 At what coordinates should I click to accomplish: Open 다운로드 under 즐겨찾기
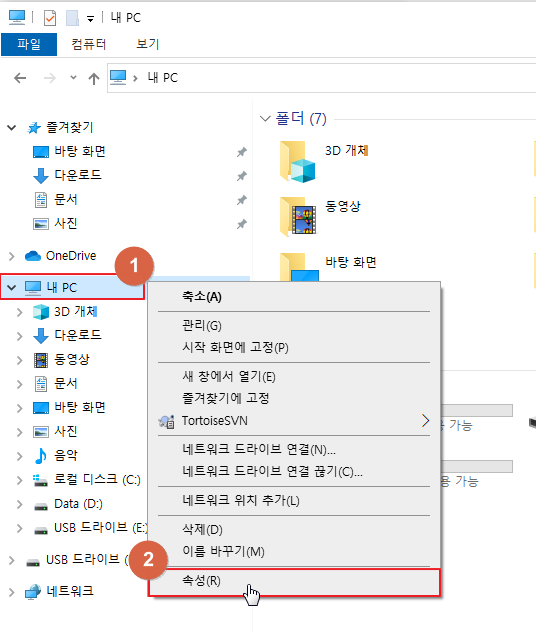[78, 175]
